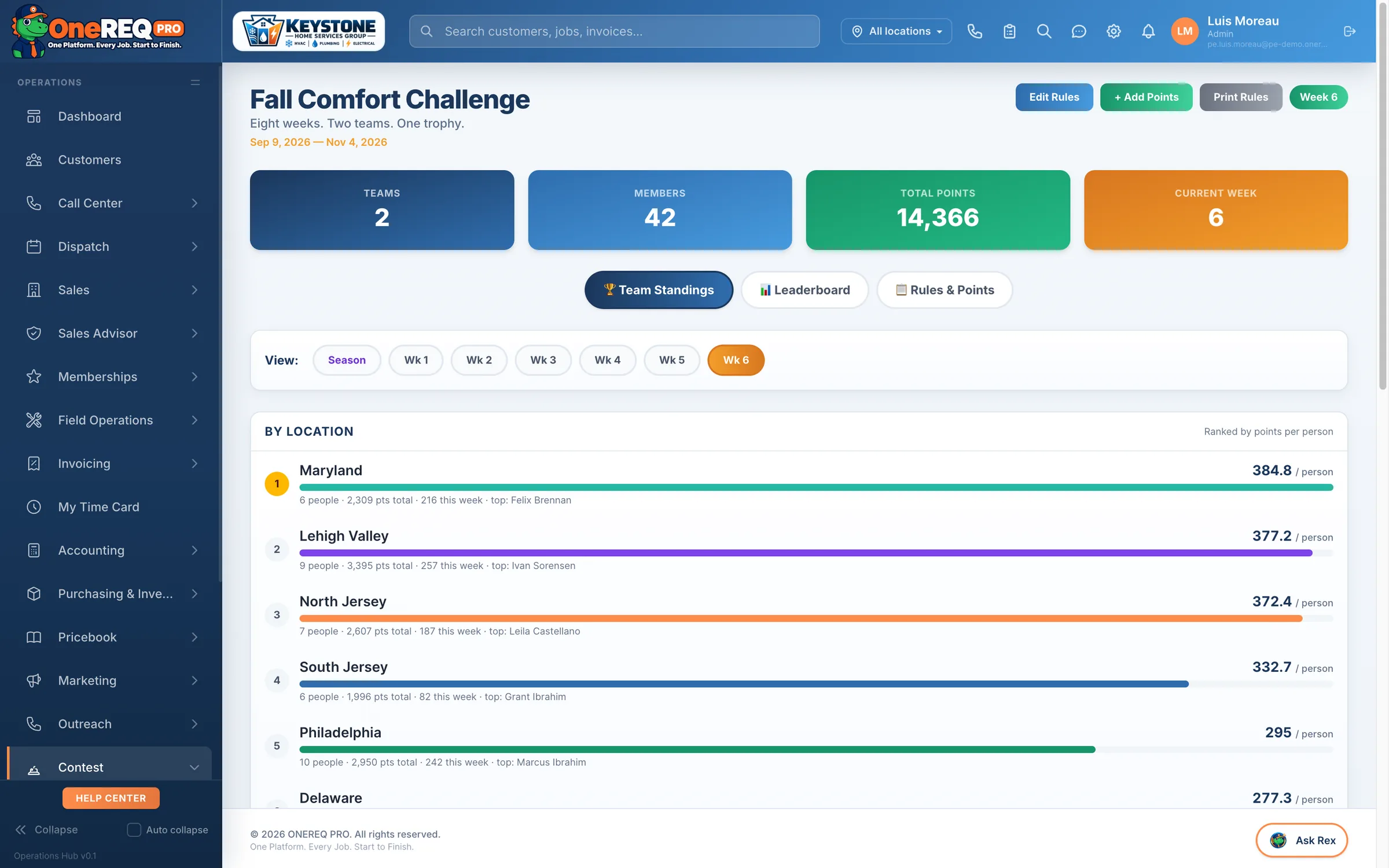The image size is (1389, 868).
Task: Enable the Auto collapse checkbox
Action: 134,830
